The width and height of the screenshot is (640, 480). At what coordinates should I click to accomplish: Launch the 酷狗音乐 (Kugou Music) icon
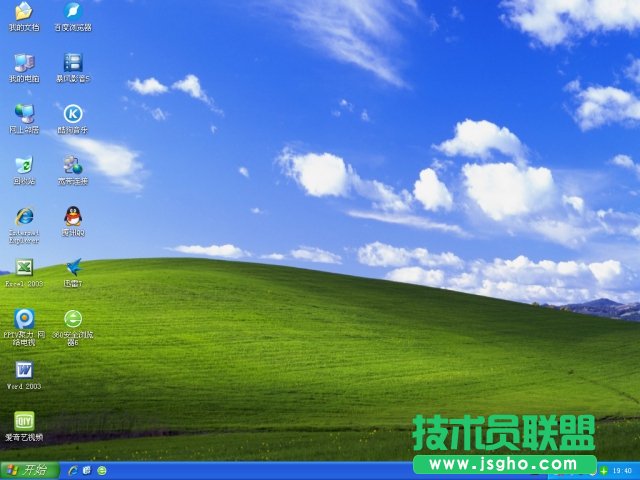click(72, 114)
